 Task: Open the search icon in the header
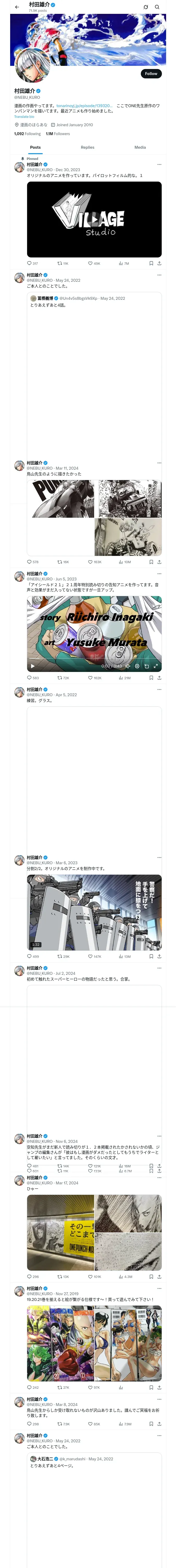tap(157, 7)
